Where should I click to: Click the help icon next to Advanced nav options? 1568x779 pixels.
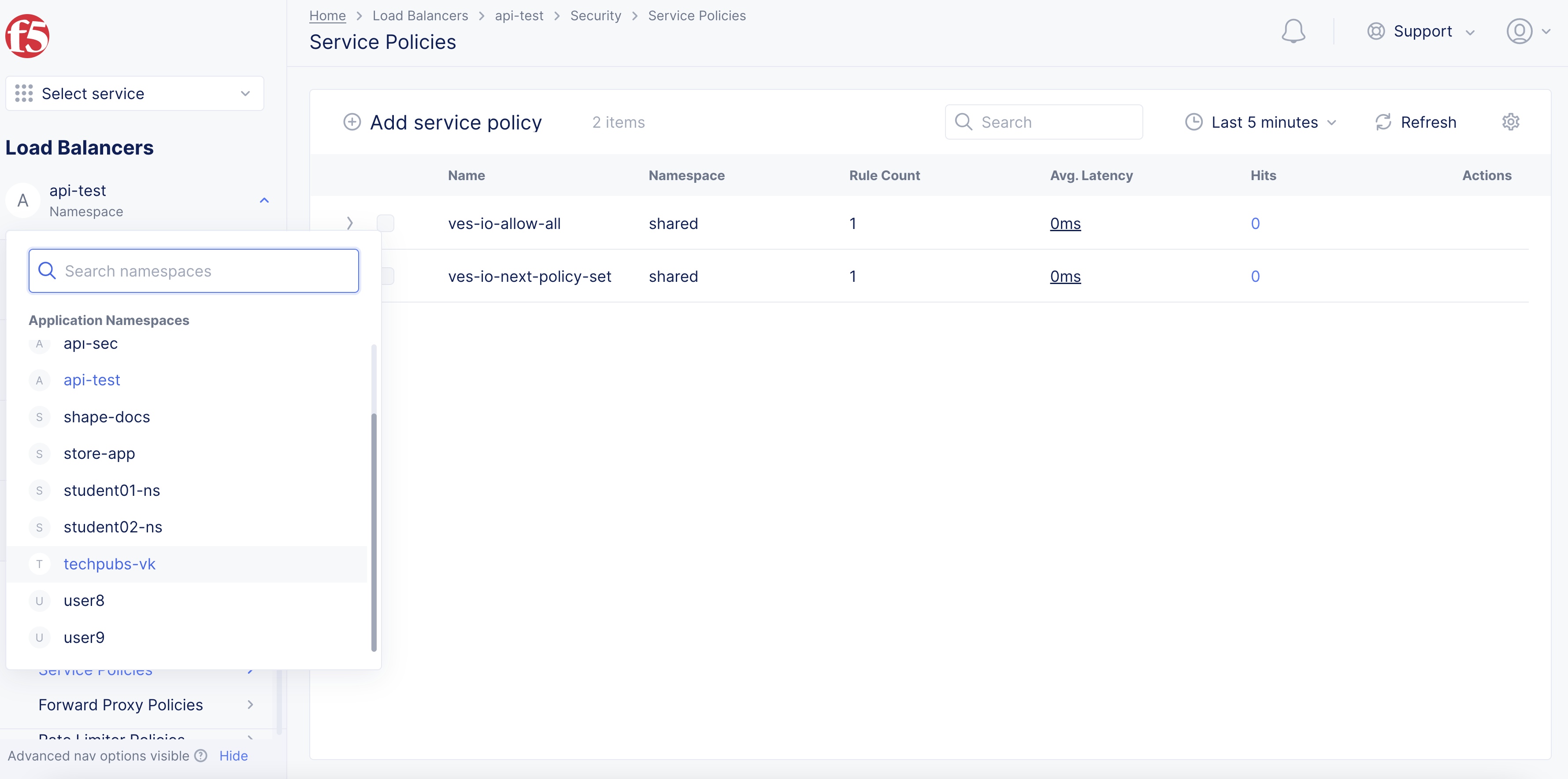click(201, 756)
